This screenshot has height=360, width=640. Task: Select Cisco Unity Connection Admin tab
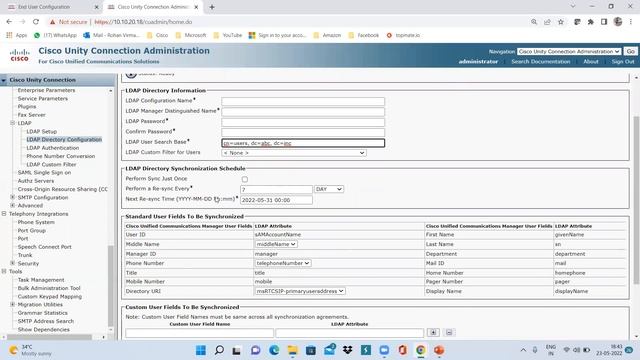click(152, 7)
